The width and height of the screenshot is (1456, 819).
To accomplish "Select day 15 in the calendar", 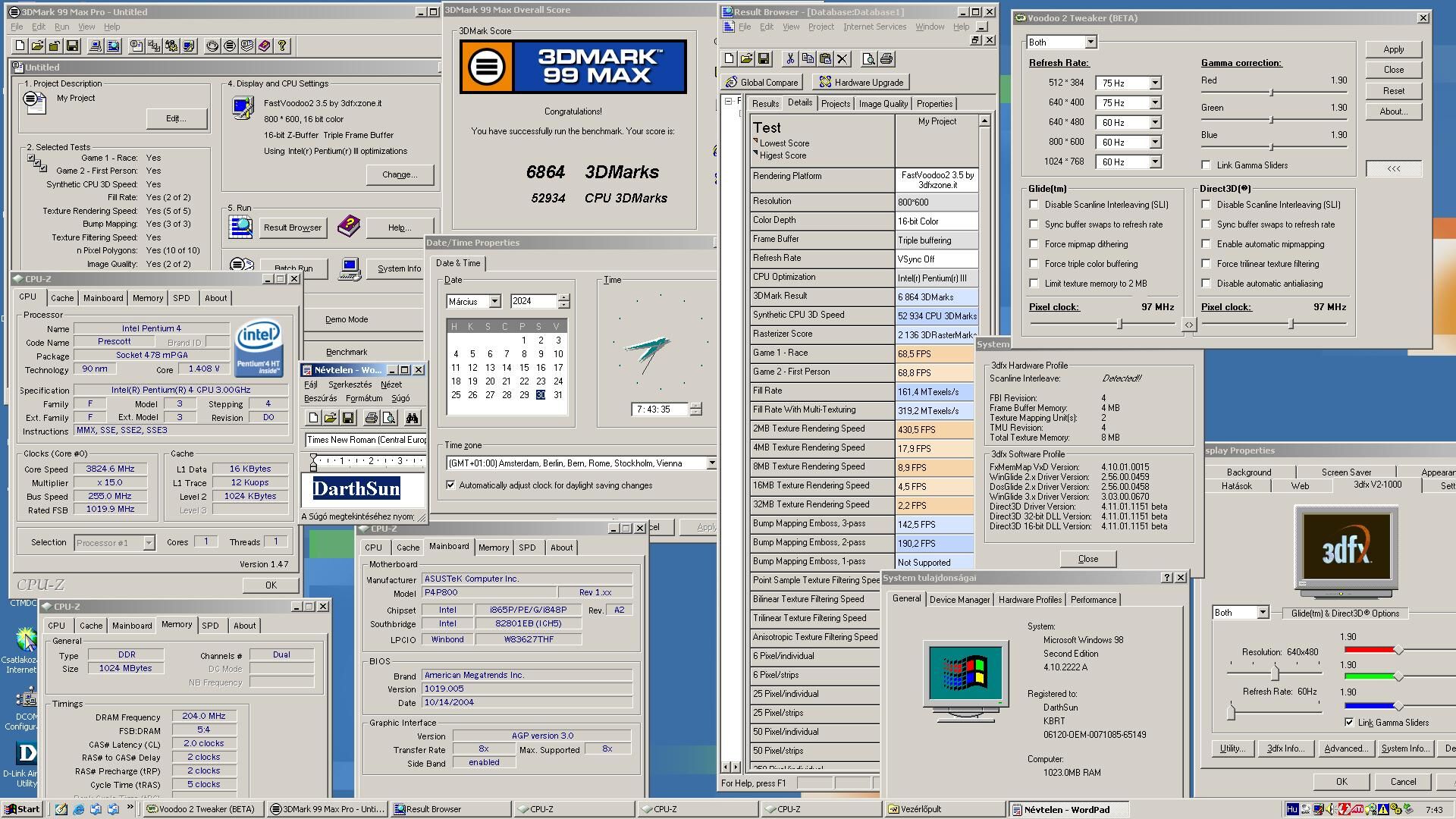I will click(x=523, y=368).
